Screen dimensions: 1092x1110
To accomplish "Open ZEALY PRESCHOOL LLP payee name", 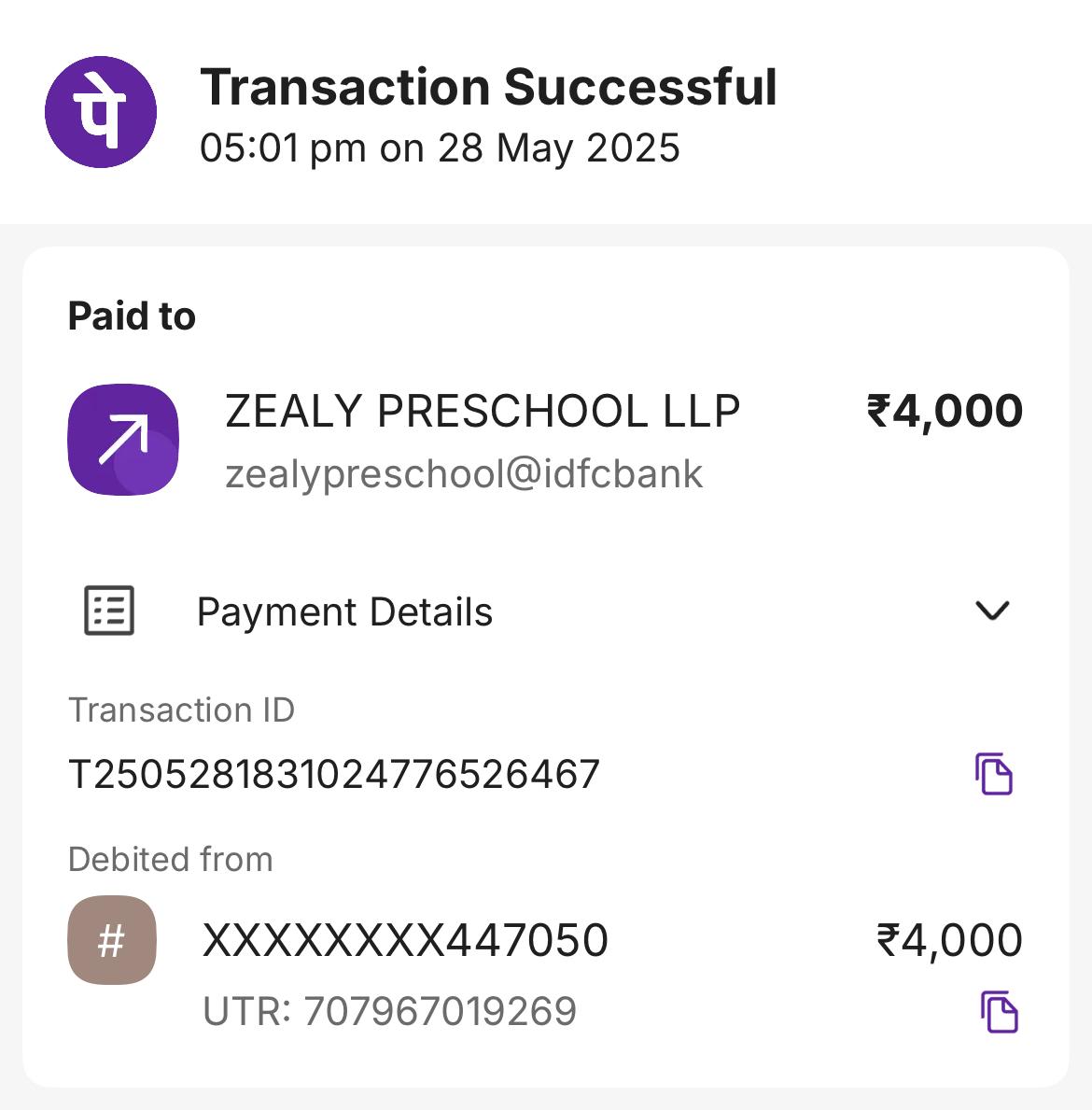I will (x=483, y=412).
